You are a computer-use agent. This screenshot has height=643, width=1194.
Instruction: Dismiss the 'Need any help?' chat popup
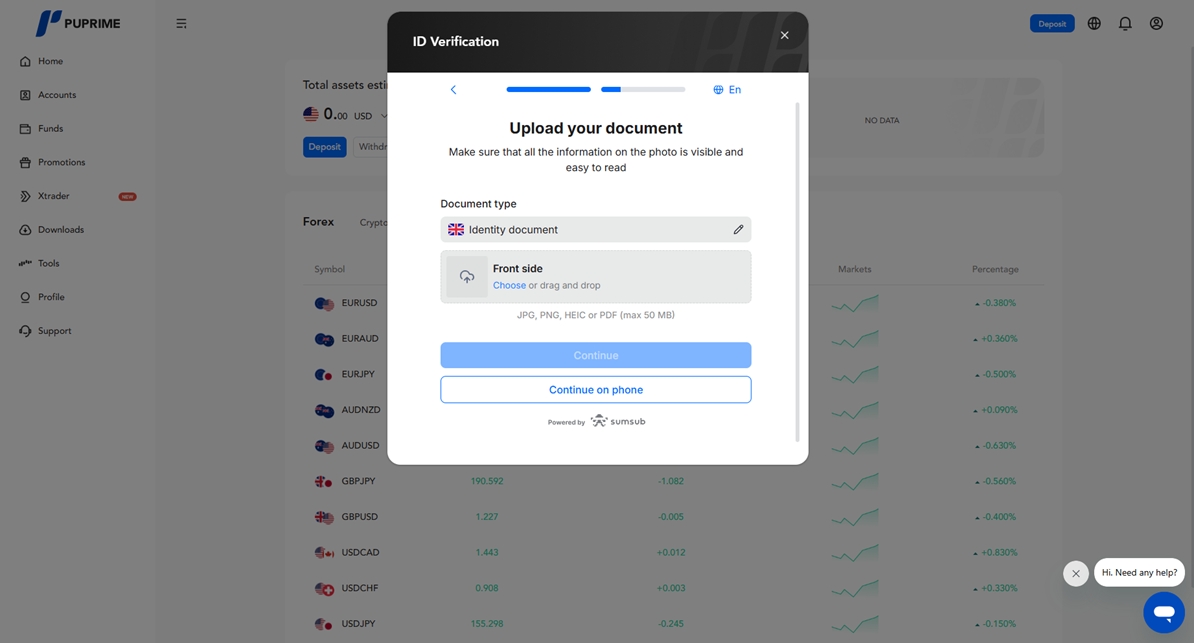[1075, 573]
